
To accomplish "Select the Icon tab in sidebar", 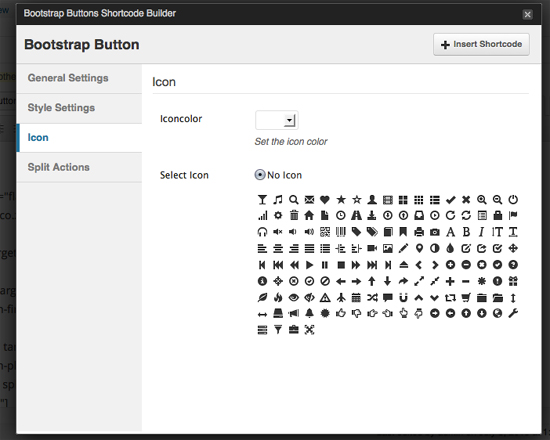I will 79,138.
